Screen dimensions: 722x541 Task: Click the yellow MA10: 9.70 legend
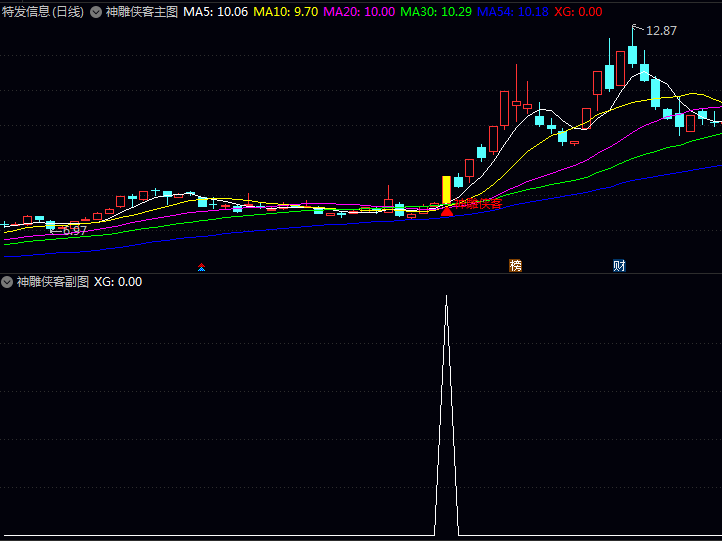point(285,12)
